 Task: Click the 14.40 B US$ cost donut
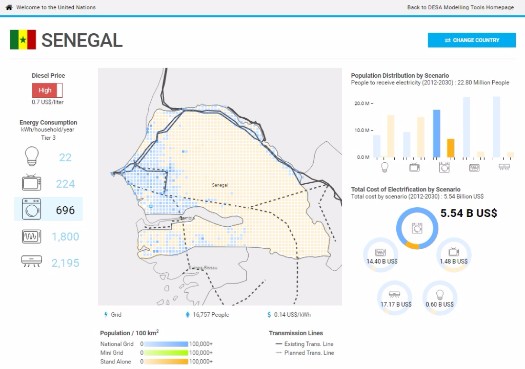(x=381, y=255)
